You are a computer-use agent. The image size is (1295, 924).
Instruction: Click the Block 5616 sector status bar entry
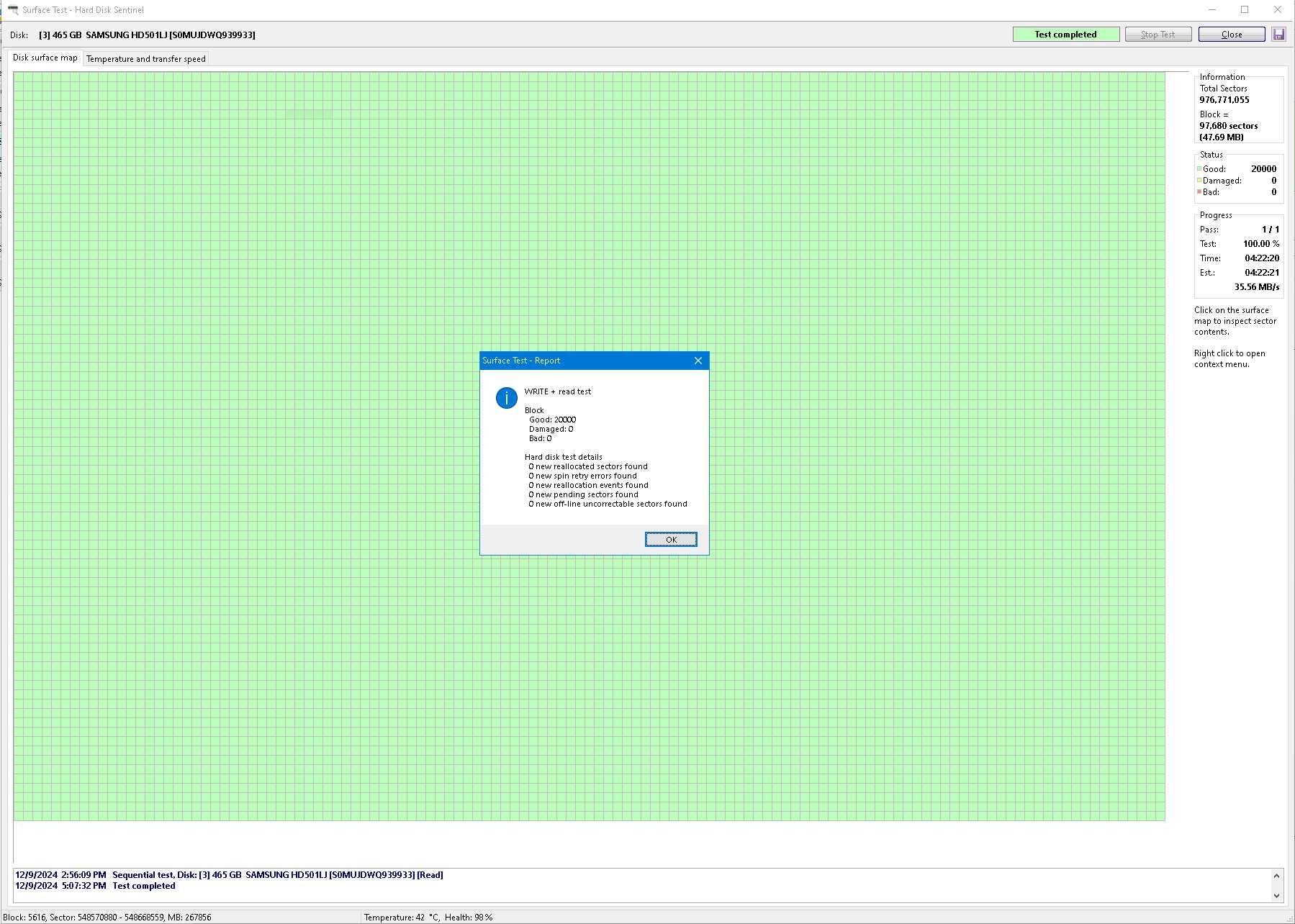(107, 918)
